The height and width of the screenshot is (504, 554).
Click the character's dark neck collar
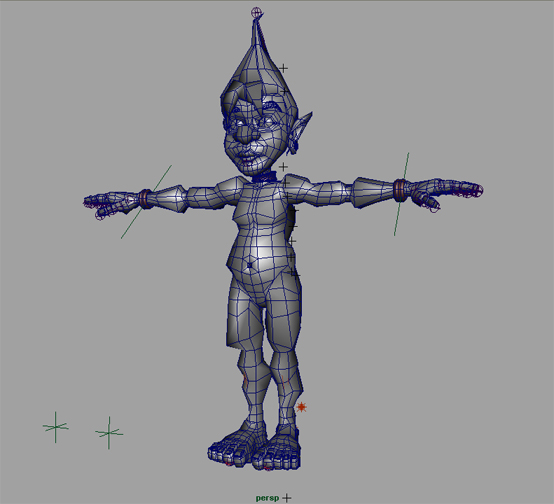tap(263, 177)
